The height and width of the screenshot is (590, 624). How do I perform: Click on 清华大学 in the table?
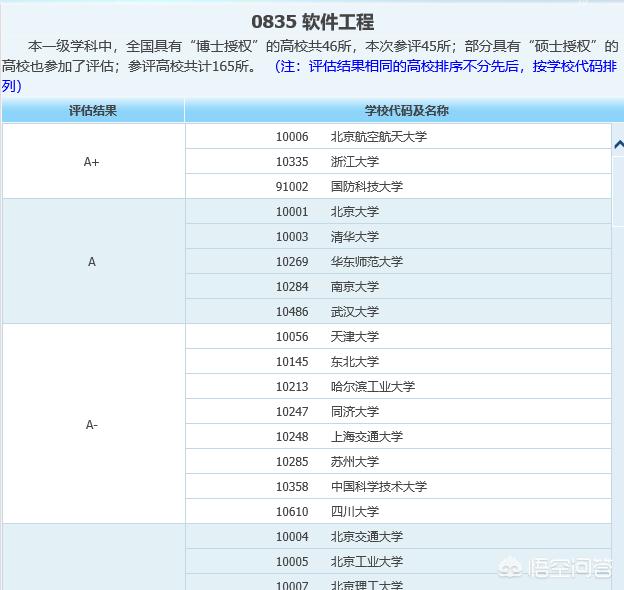coord(354,237)
